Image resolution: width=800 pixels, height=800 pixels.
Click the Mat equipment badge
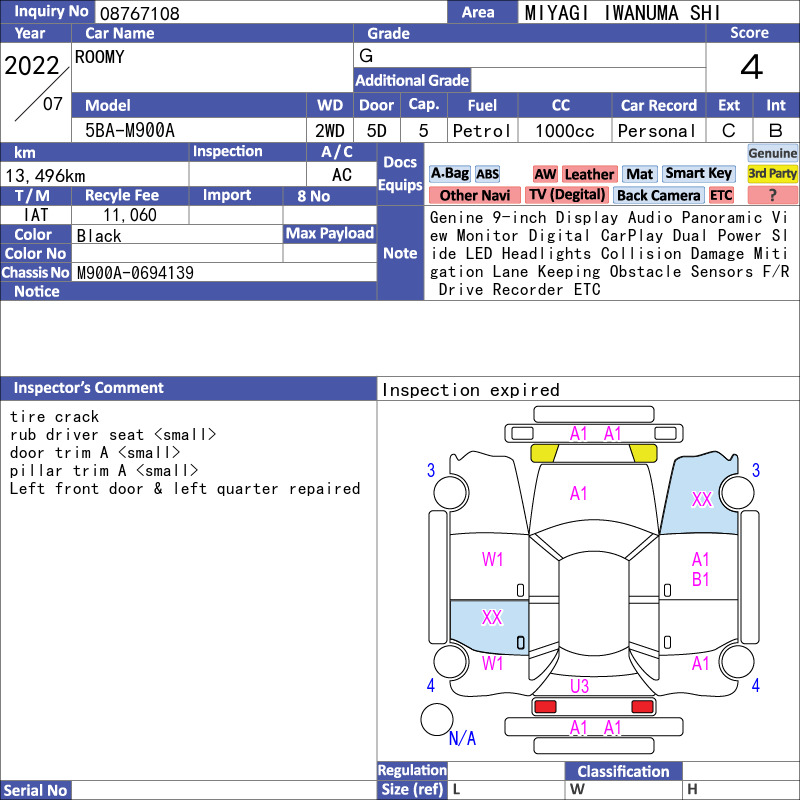(639, 174)
